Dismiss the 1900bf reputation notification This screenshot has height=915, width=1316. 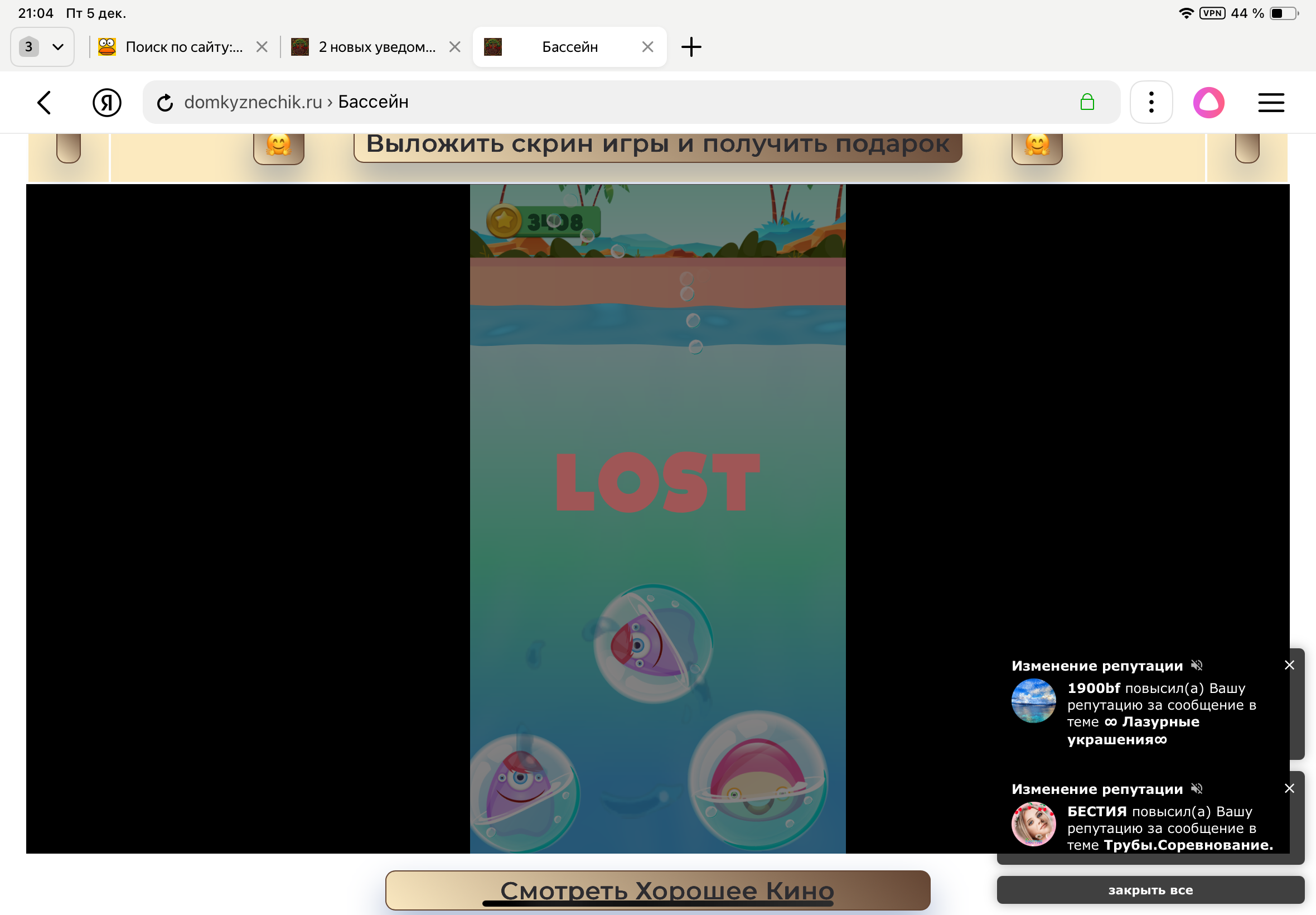tap(1289, 665)
